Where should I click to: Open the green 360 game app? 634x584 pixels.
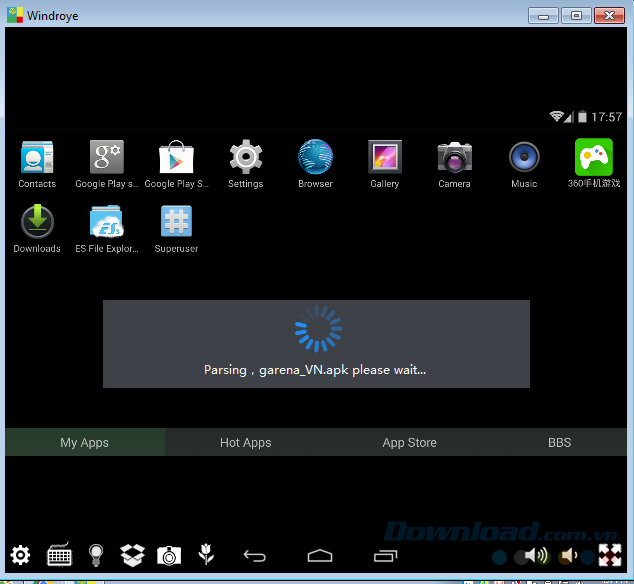pyautogui.click(x=593, y=158)
